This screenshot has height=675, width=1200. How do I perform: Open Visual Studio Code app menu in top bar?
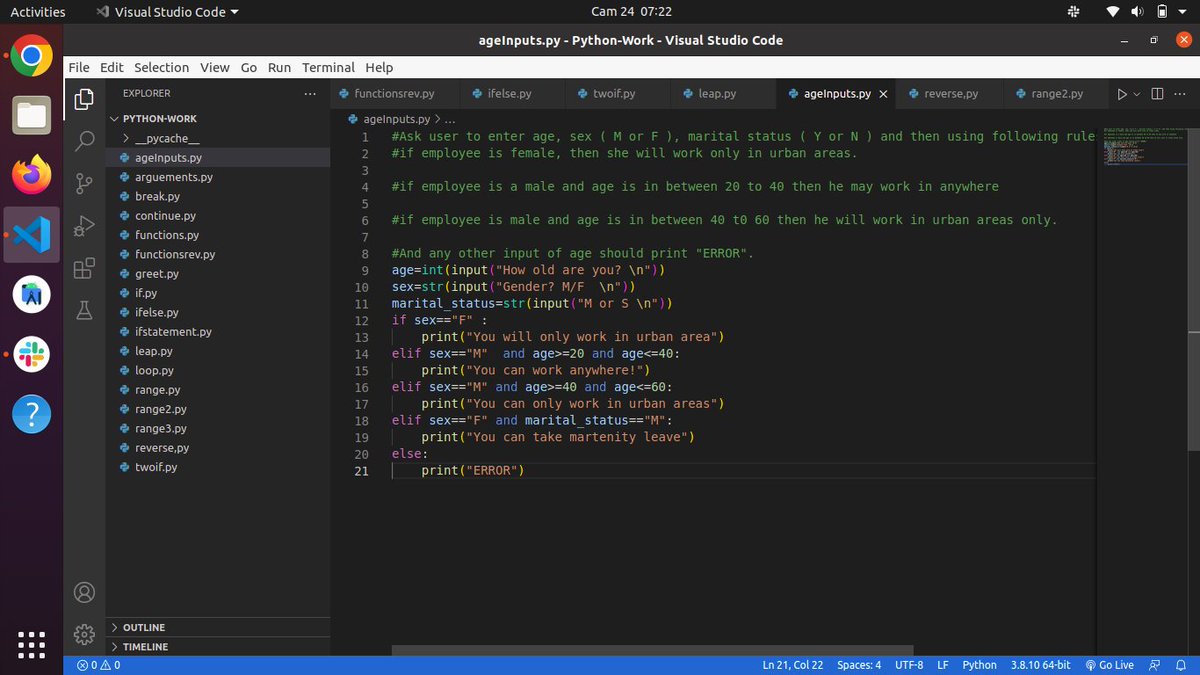pyautogui.click(x=168, y=12)
